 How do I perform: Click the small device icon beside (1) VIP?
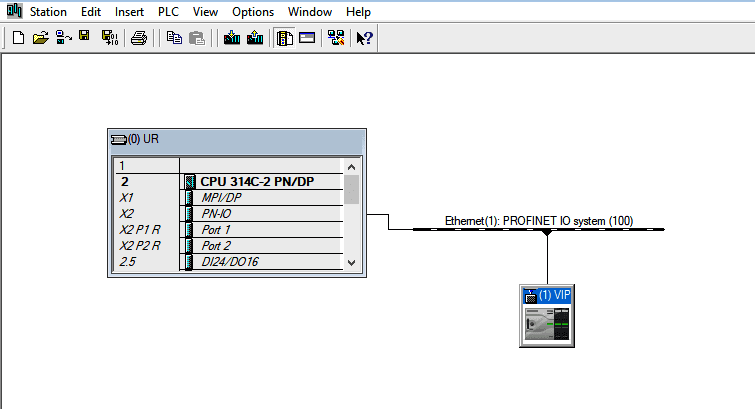(530, 296)
